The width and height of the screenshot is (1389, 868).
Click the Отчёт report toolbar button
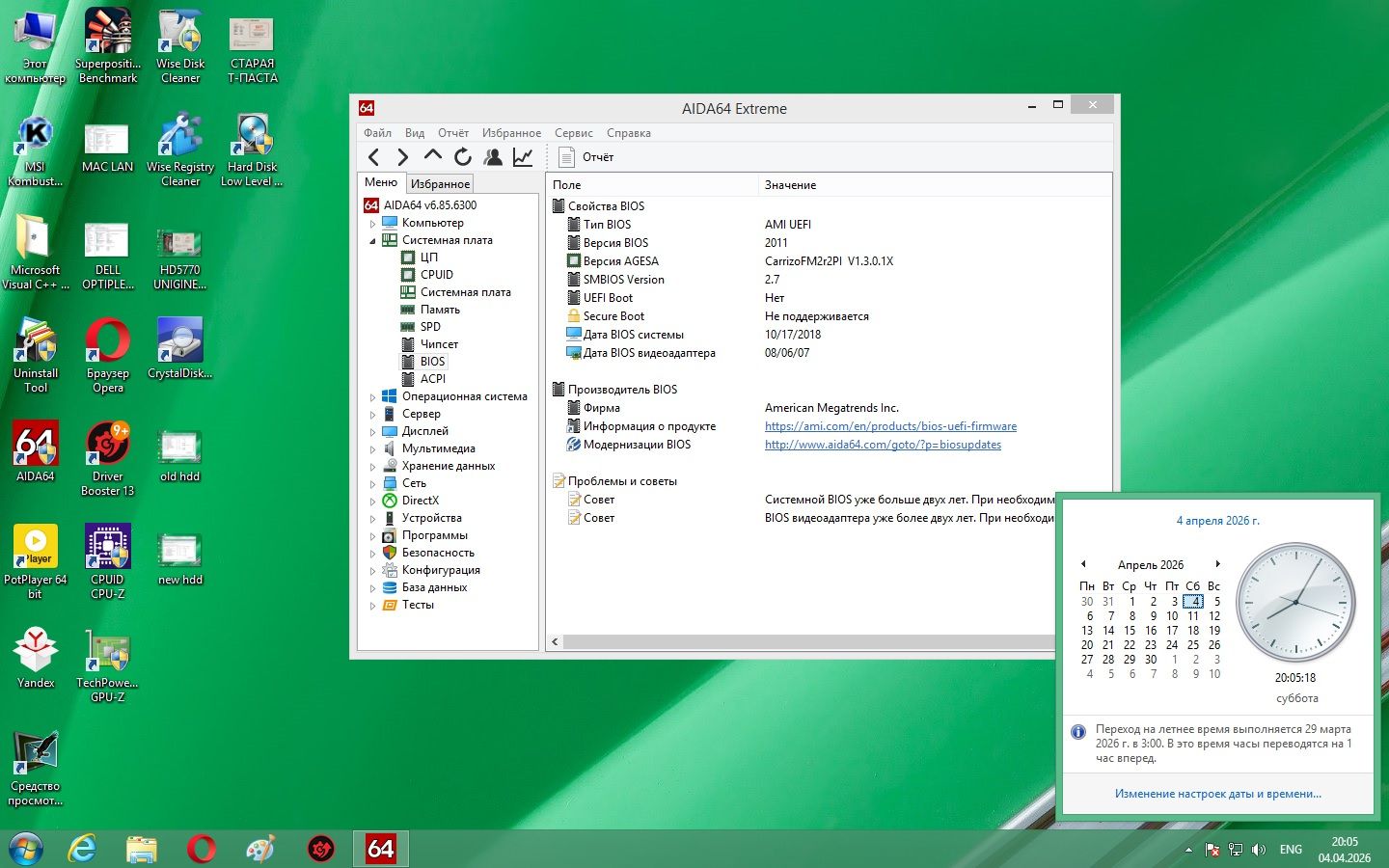tap(586, 157)
